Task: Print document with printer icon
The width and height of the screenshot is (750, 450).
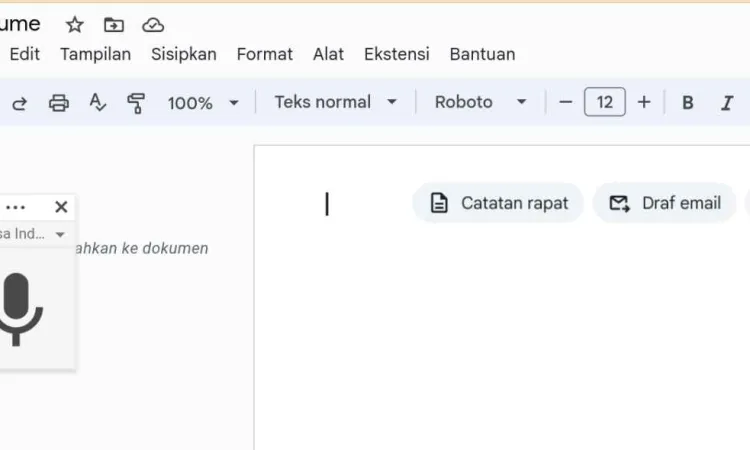Action: pyautogui.click(x=59, y=103)
